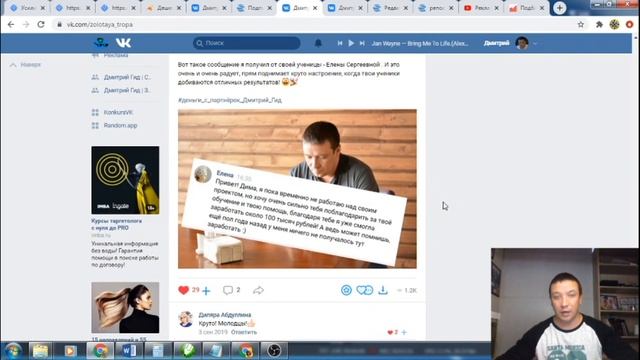
Task: Click the targetolog course ad image
Action: click(125, 180)
